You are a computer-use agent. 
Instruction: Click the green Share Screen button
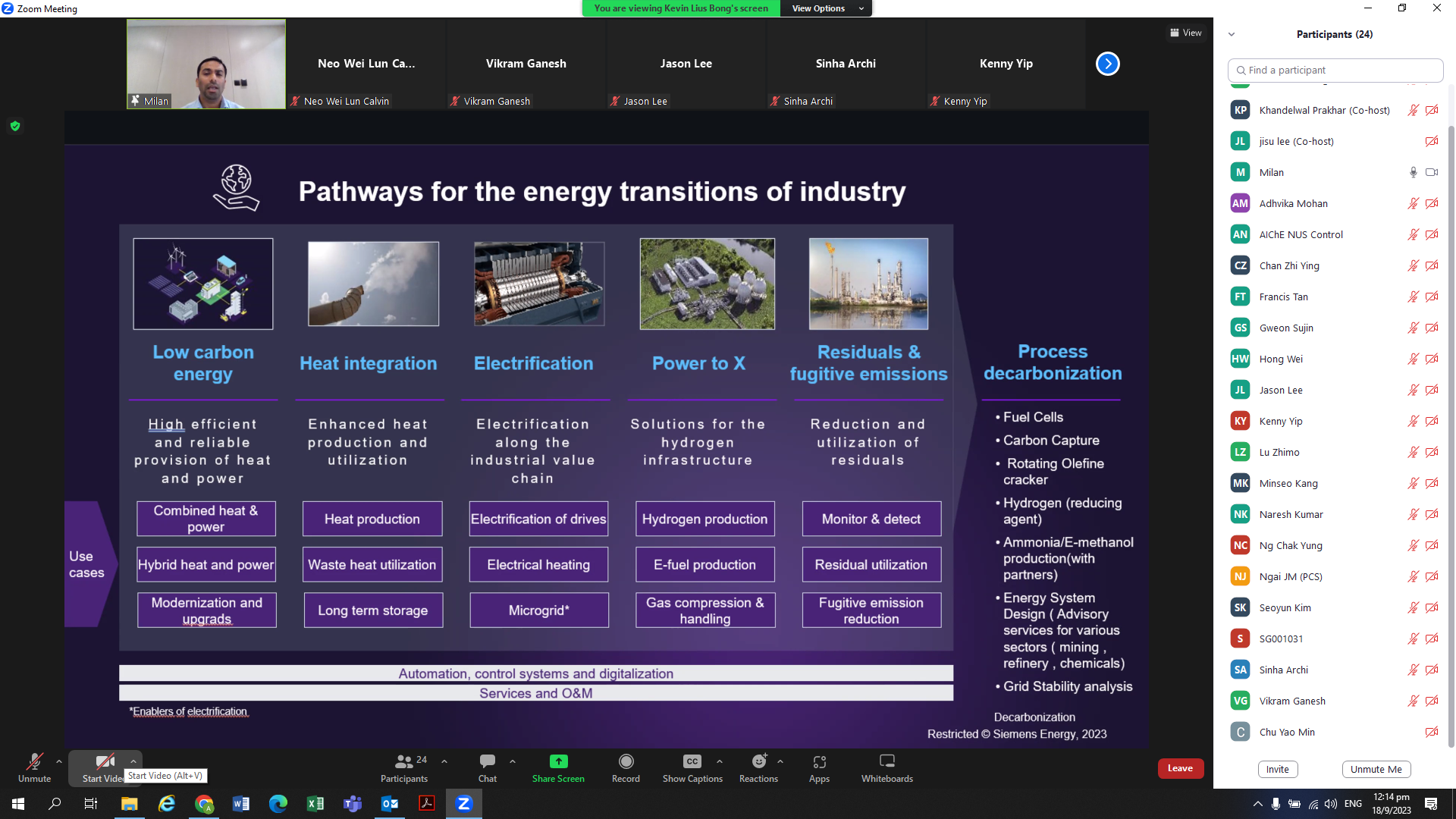(x=558, y=767)
